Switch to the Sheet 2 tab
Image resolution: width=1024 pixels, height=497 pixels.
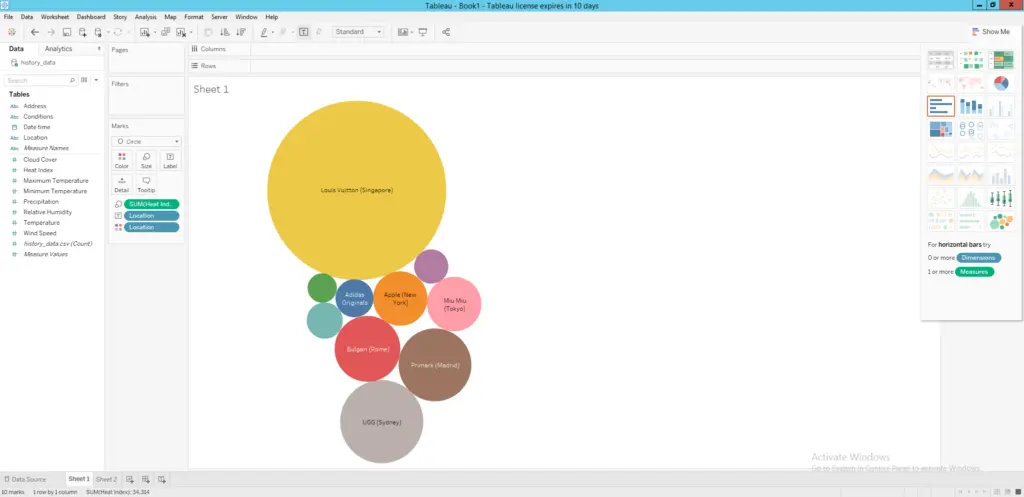pyautogui.click(x=106, y=480)
